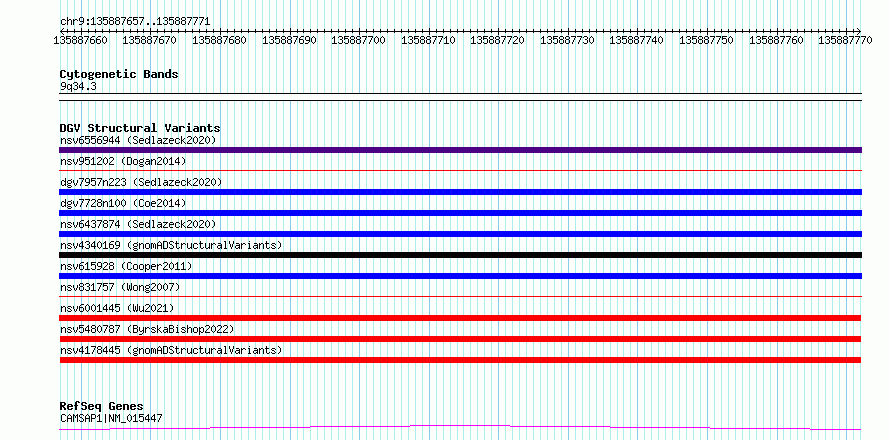Click the black nsv4340169 variant bar
This screenshot has width=890, height=440.
[x=460, y=255]
